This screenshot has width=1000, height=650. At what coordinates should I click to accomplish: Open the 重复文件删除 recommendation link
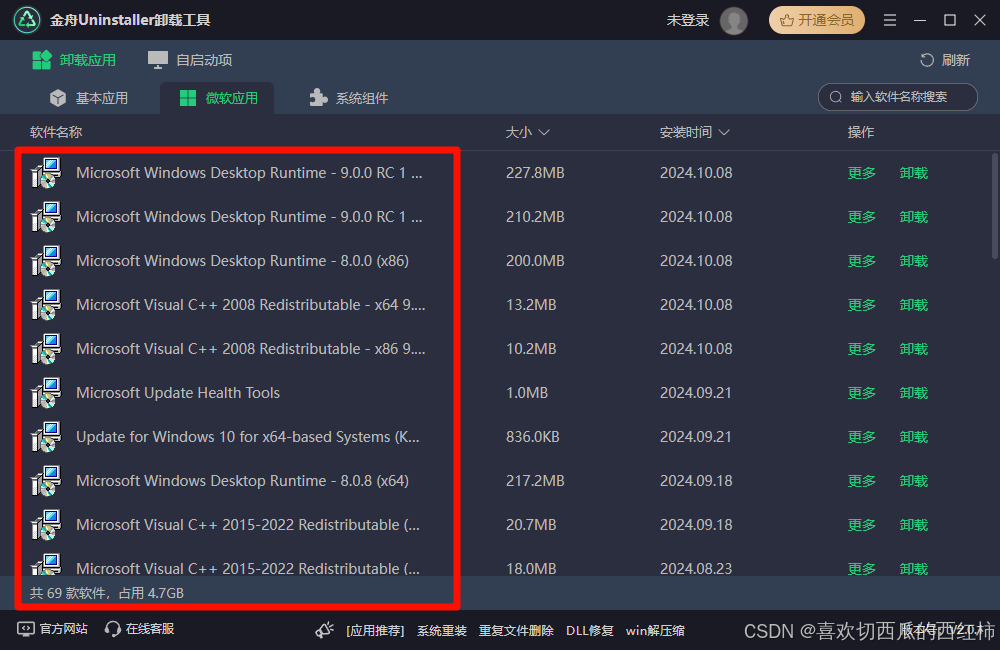(516, 631)
